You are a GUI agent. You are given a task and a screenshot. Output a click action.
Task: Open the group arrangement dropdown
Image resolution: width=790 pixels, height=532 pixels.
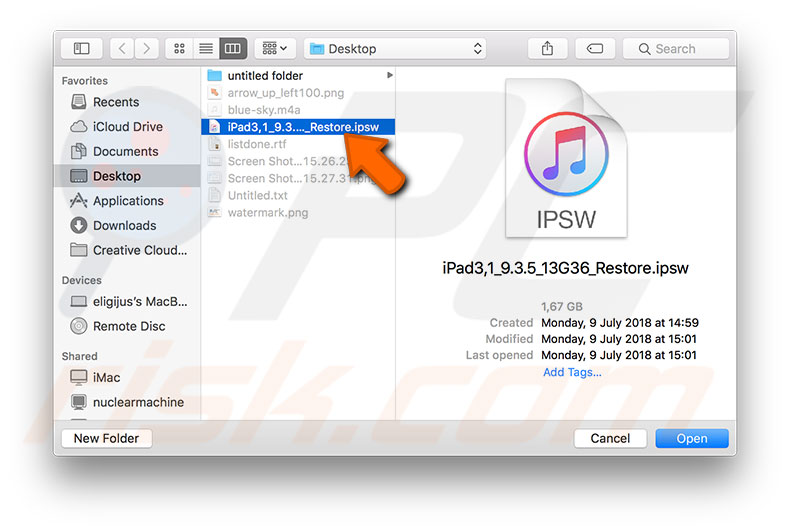tap(274, 48)
